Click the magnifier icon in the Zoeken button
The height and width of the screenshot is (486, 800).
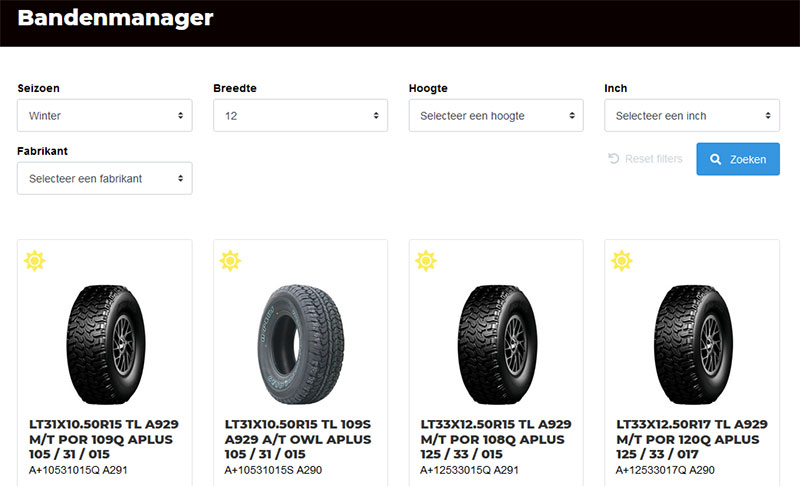click(716, 159)
